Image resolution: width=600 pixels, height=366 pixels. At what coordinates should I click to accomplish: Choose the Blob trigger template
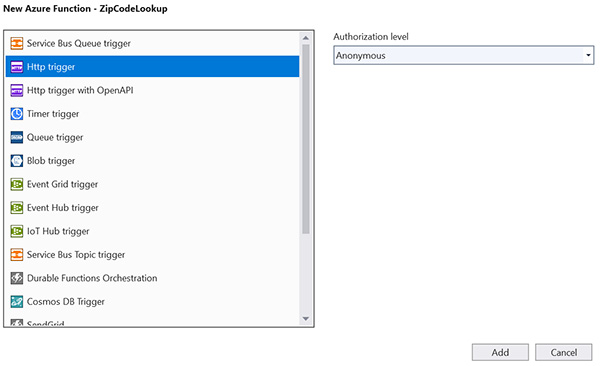tap(152, 161)
